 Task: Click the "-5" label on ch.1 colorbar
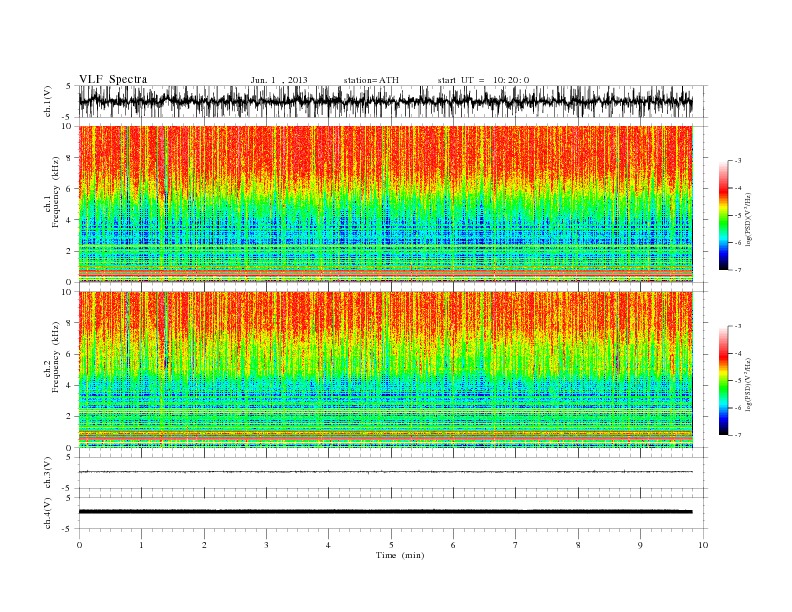pyautogui.click(x=738, y=216)
